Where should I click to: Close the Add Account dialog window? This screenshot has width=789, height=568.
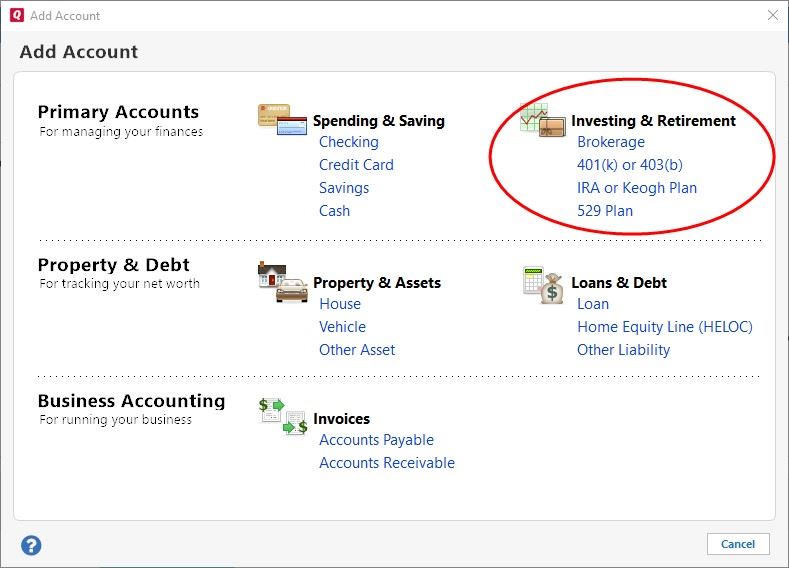(772, 15)
